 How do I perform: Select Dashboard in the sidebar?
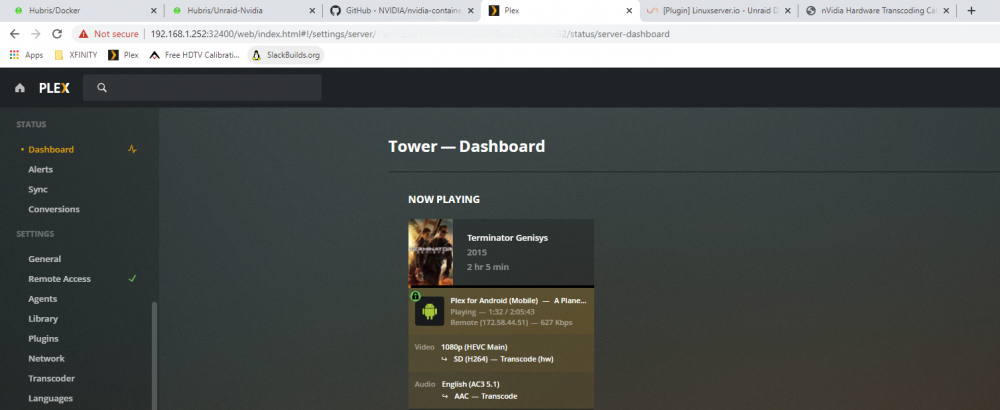pos(51,149)
